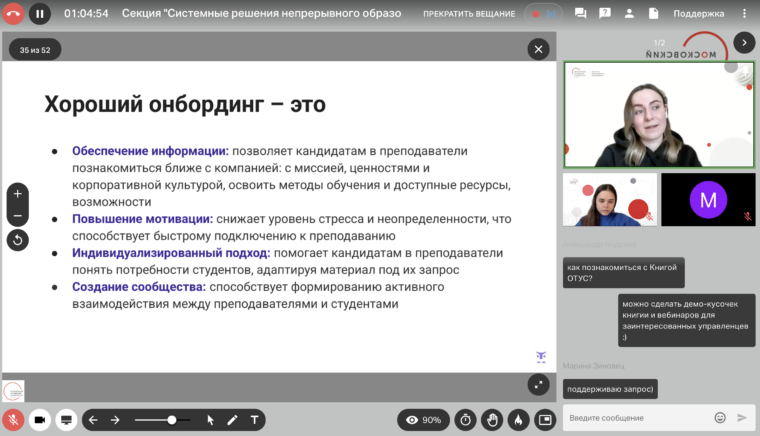Image resolution: width=760 pixels, height=436 pixels.
Task: Open the chat panel icon
Action: 581,14
